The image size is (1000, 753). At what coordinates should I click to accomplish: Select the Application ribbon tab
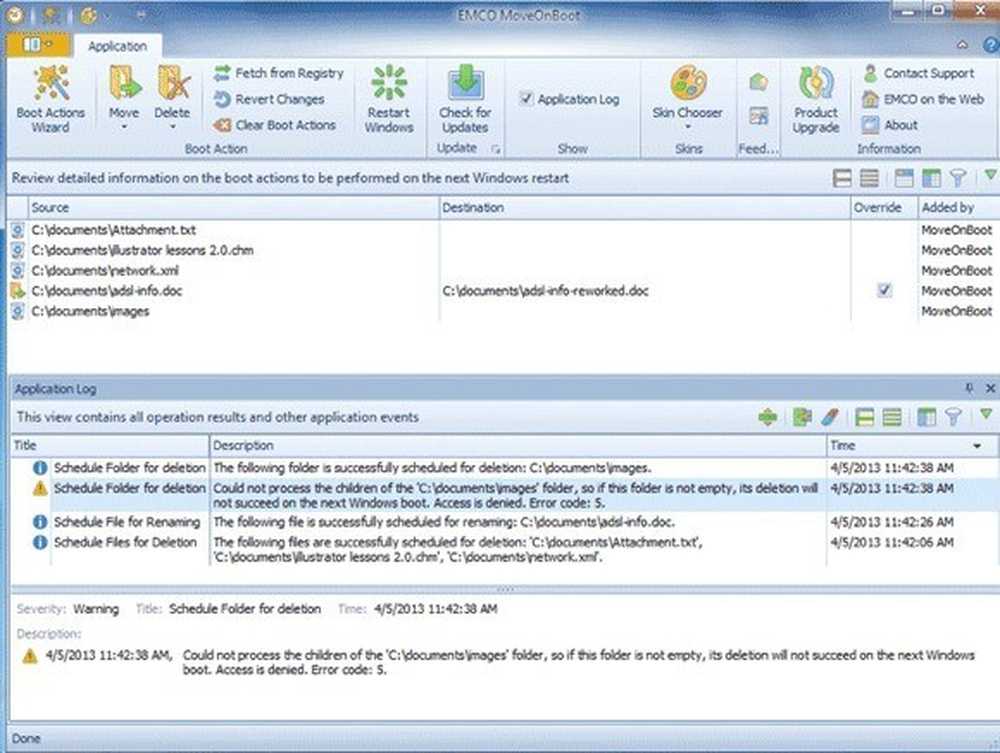pyautogui.click(x=117, y=46)
